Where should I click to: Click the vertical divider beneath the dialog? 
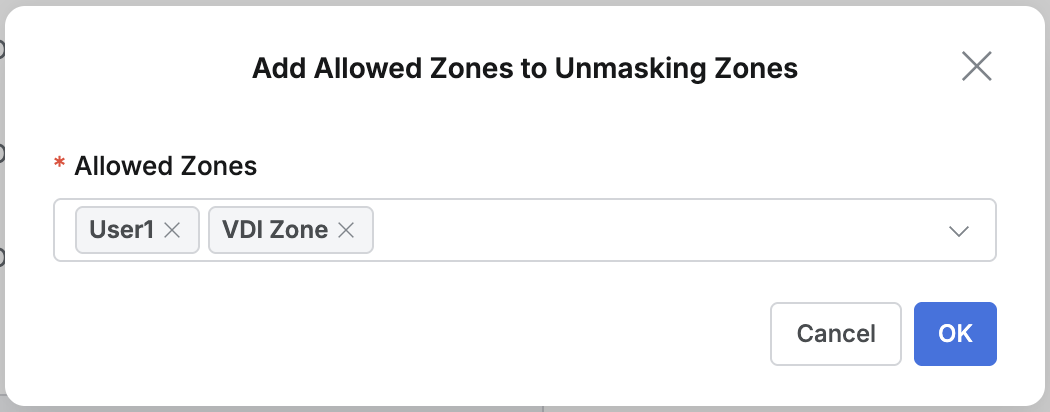(543, 409)
